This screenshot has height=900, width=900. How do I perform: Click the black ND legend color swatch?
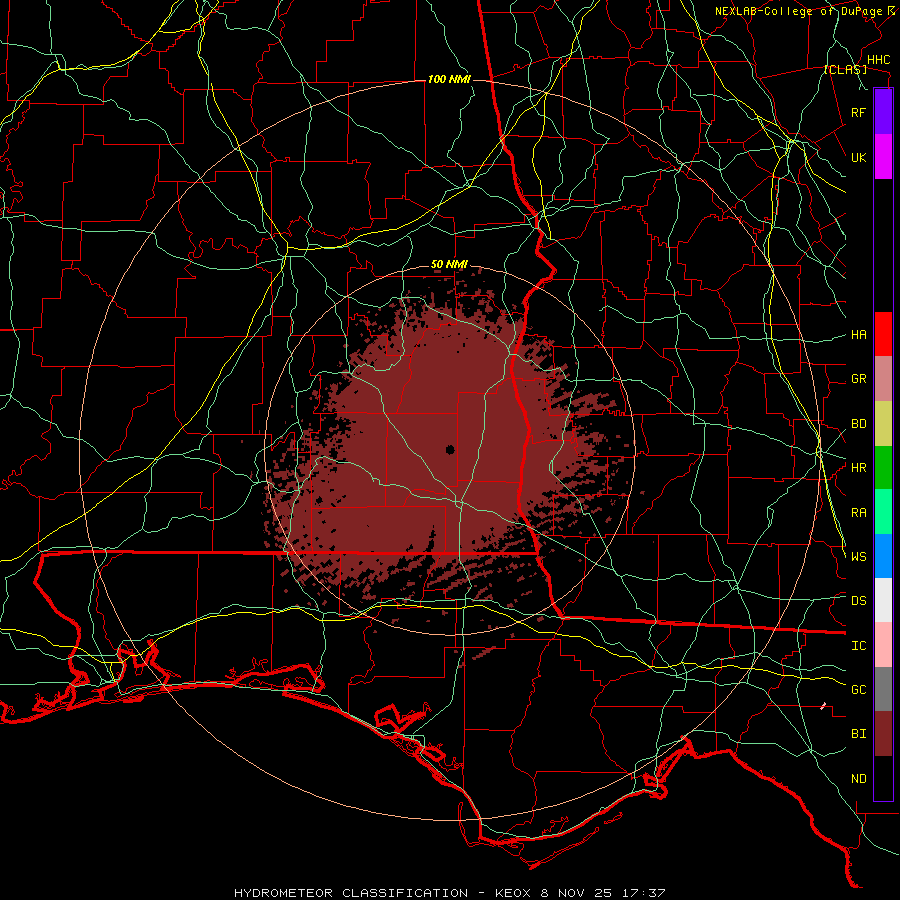[x=883, y=778]
